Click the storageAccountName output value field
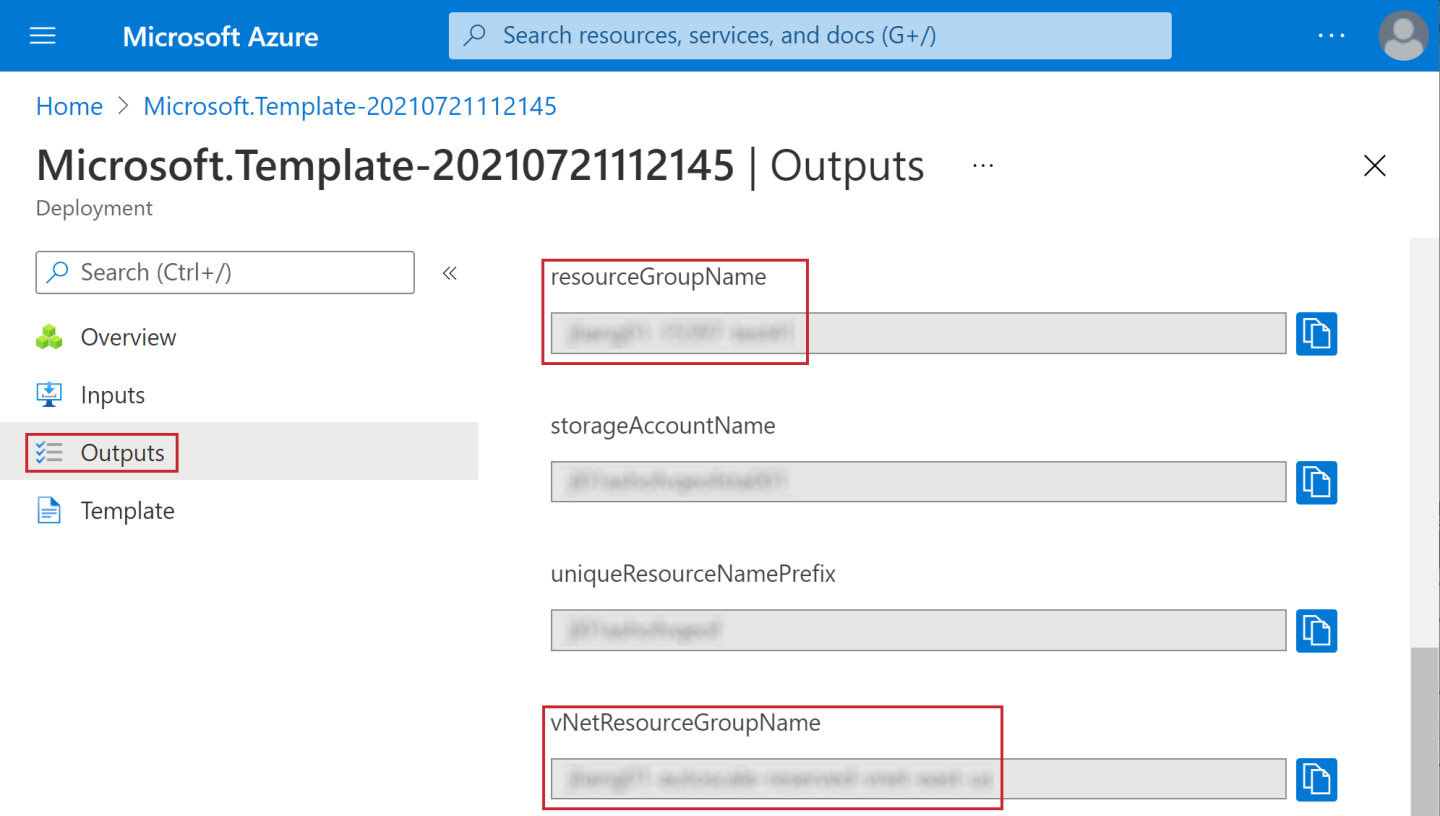This screenshot has height=816, width=1440. [x=918, y=482]
